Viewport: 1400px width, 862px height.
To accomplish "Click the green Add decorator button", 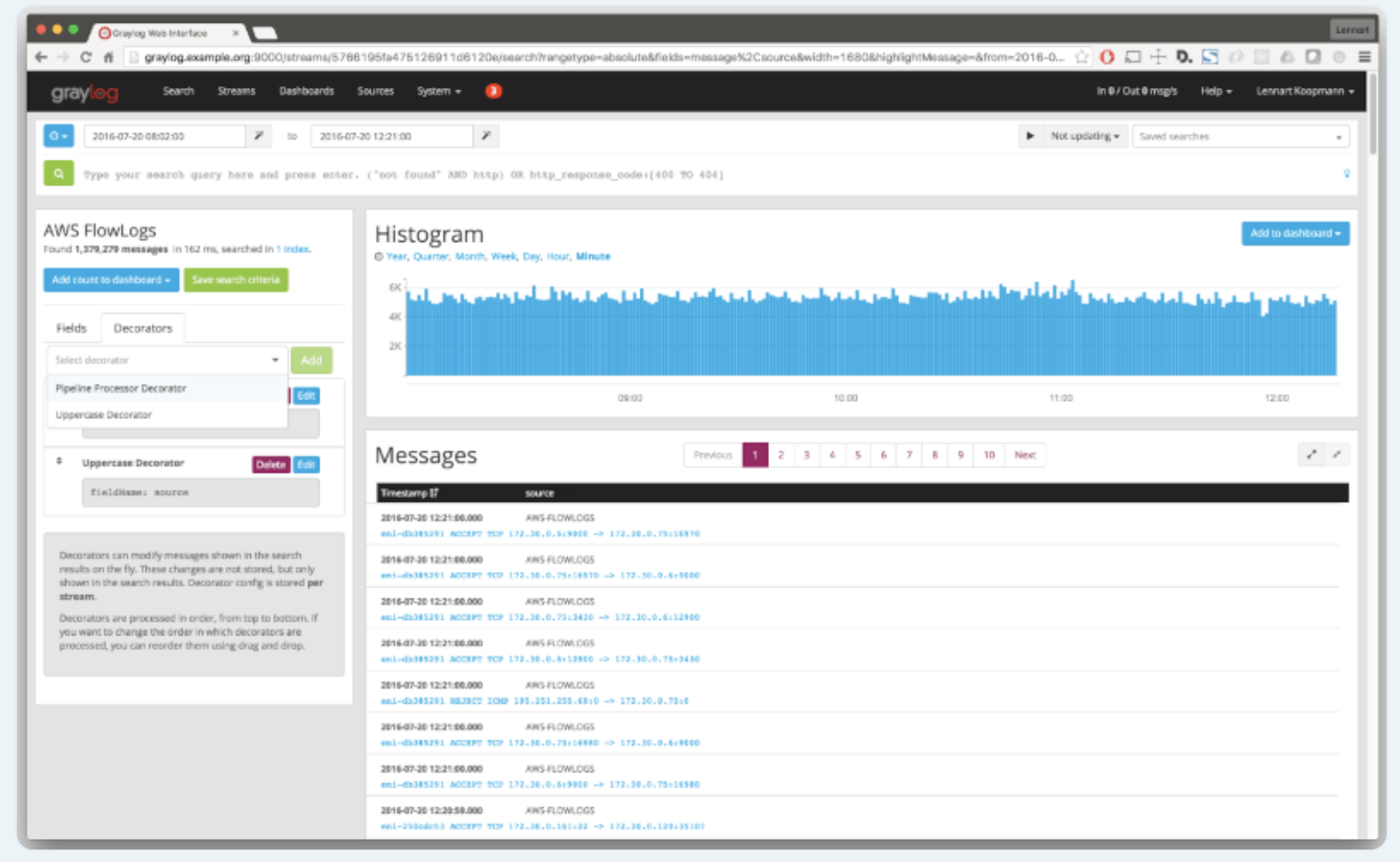I will click(311, 360).
